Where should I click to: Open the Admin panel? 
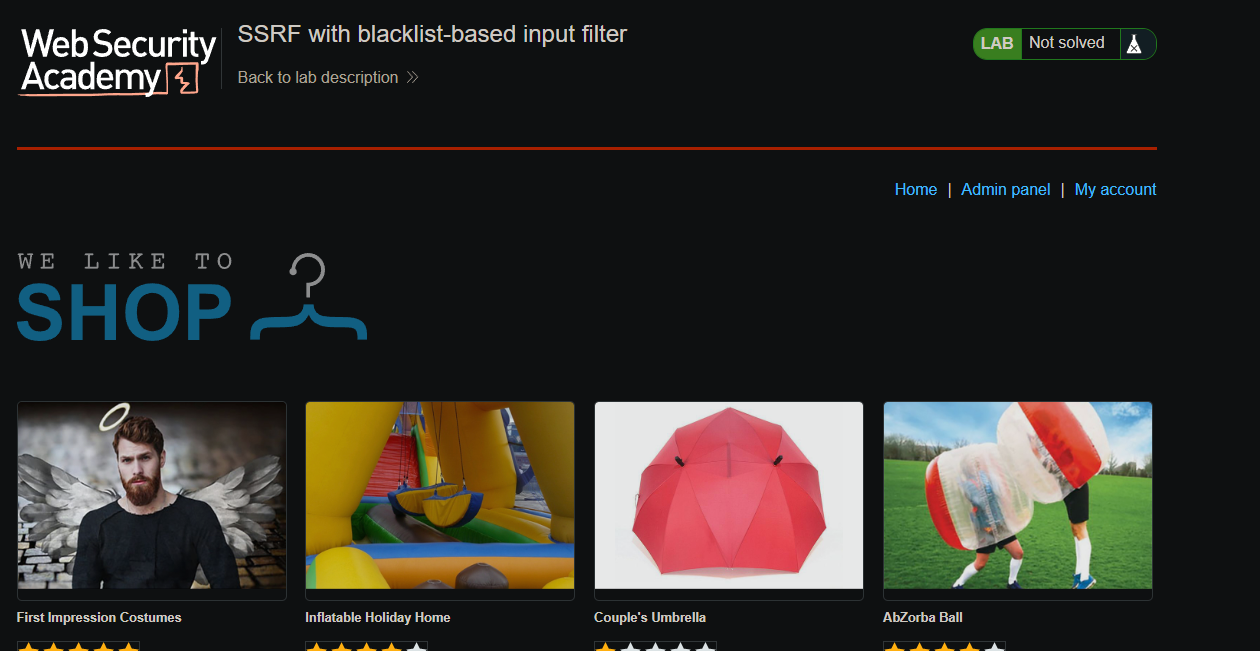point(1005,190)
